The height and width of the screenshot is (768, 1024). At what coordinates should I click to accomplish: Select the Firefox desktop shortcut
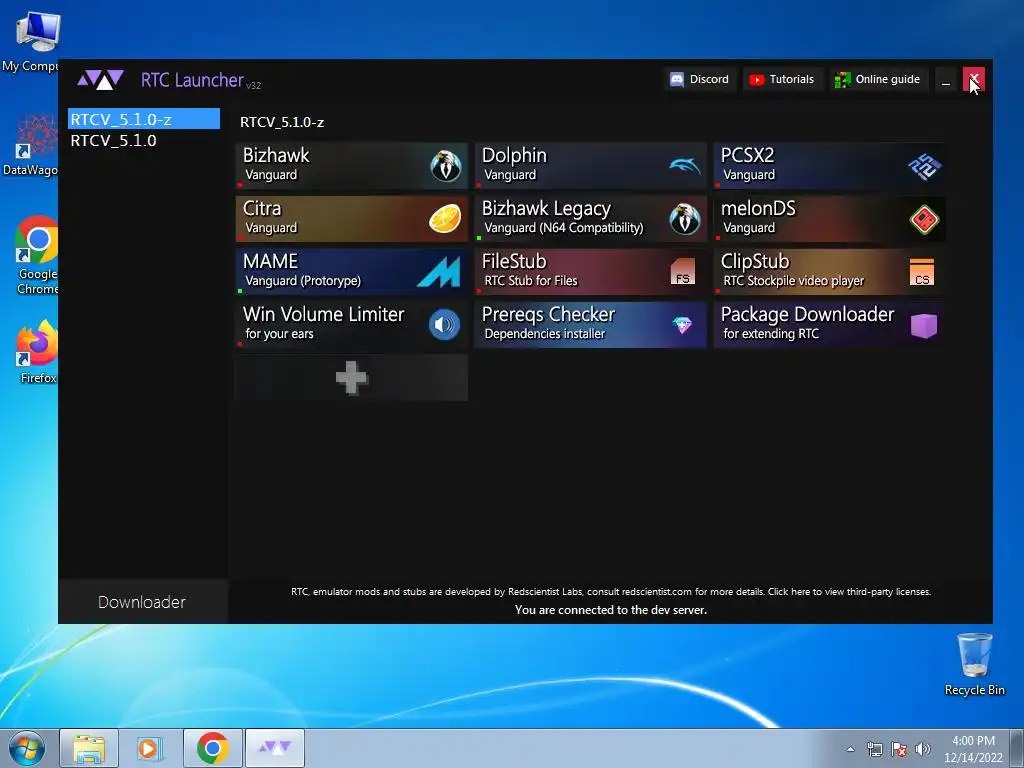[x=37, y=351]
